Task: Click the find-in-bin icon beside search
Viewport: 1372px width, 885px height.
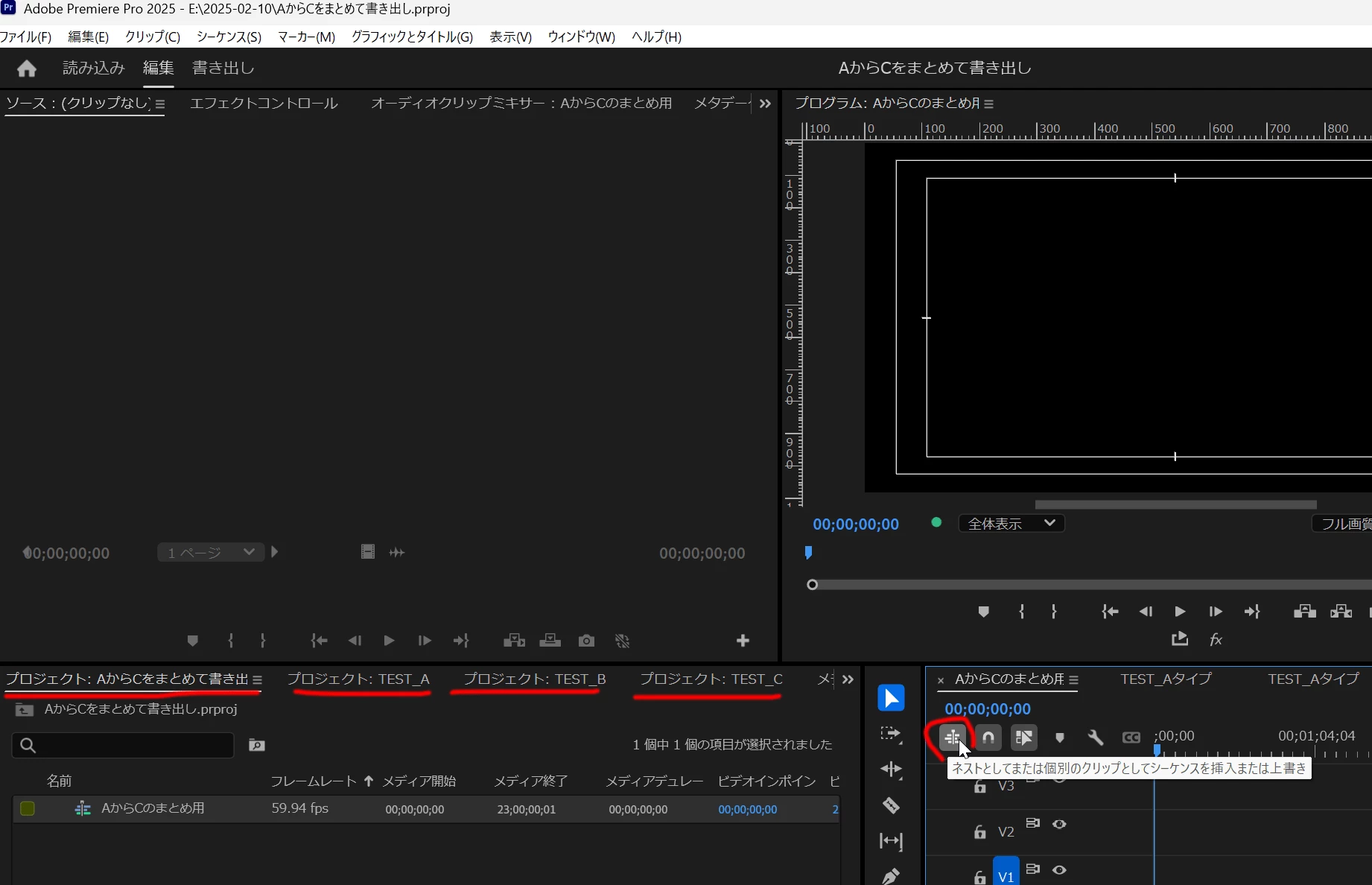Action: click(257, 745)
